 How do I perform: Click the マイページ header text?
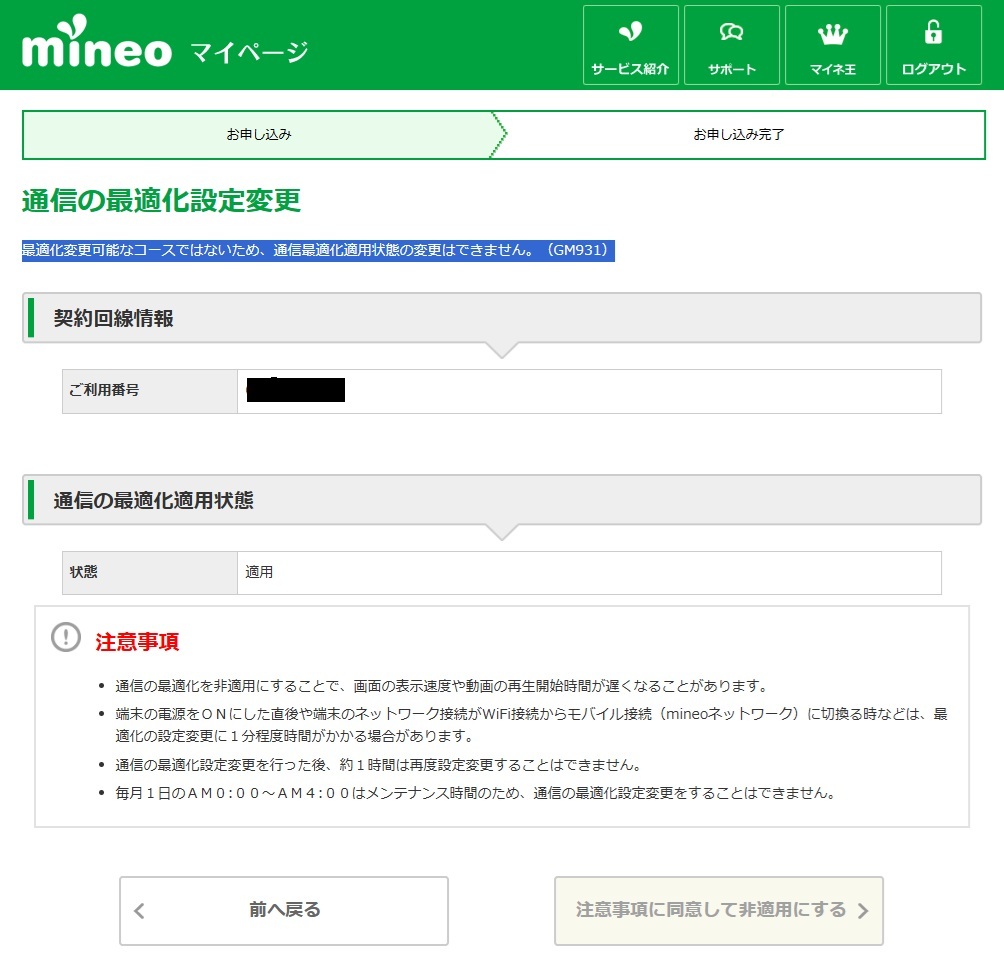point(249,52)
